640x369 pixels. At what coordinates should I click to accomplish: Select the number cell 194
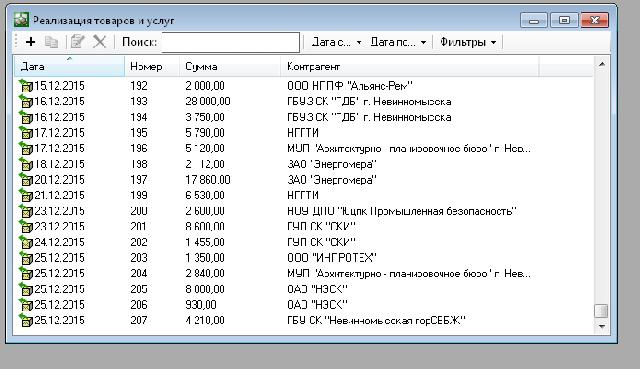pyautogui.click(x=139, y=117)
